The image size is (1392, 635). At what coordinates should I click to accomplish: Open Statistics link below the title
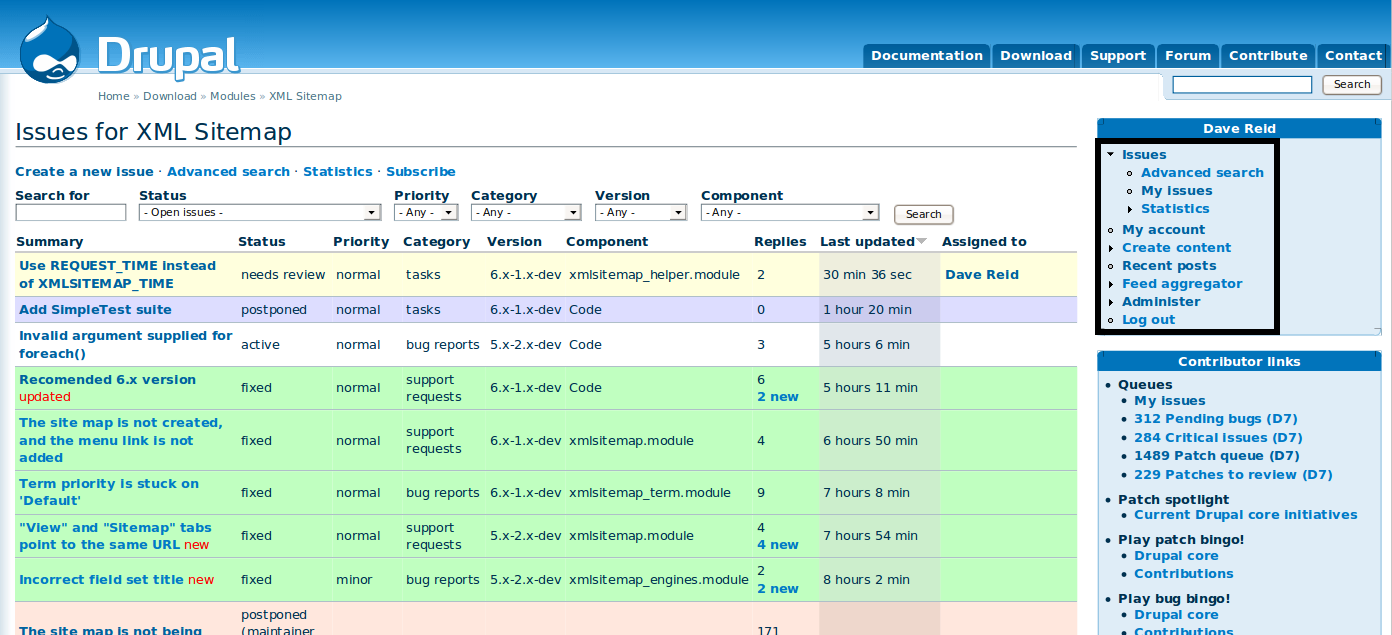click(x=338, y=172)
